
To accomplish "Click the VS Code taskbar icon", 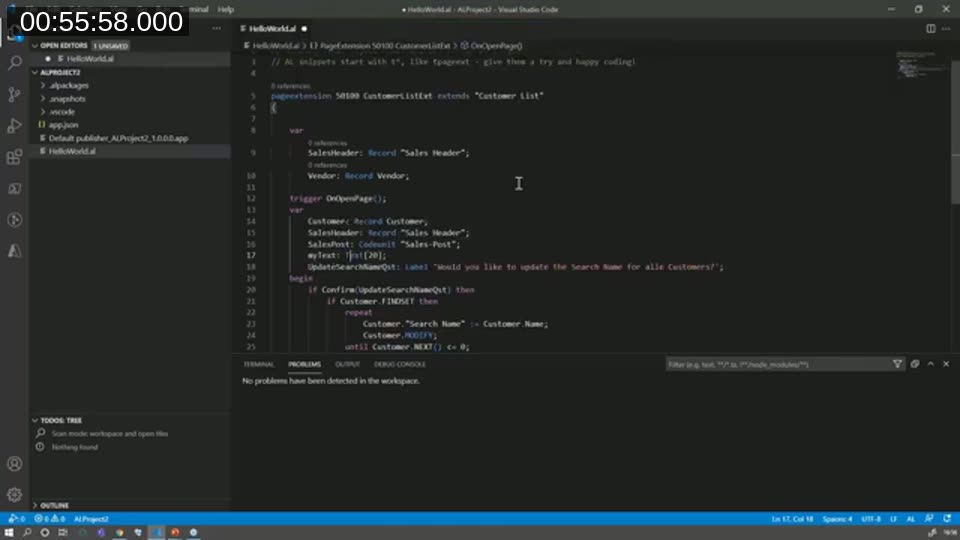I will click(x=157, y=533).
